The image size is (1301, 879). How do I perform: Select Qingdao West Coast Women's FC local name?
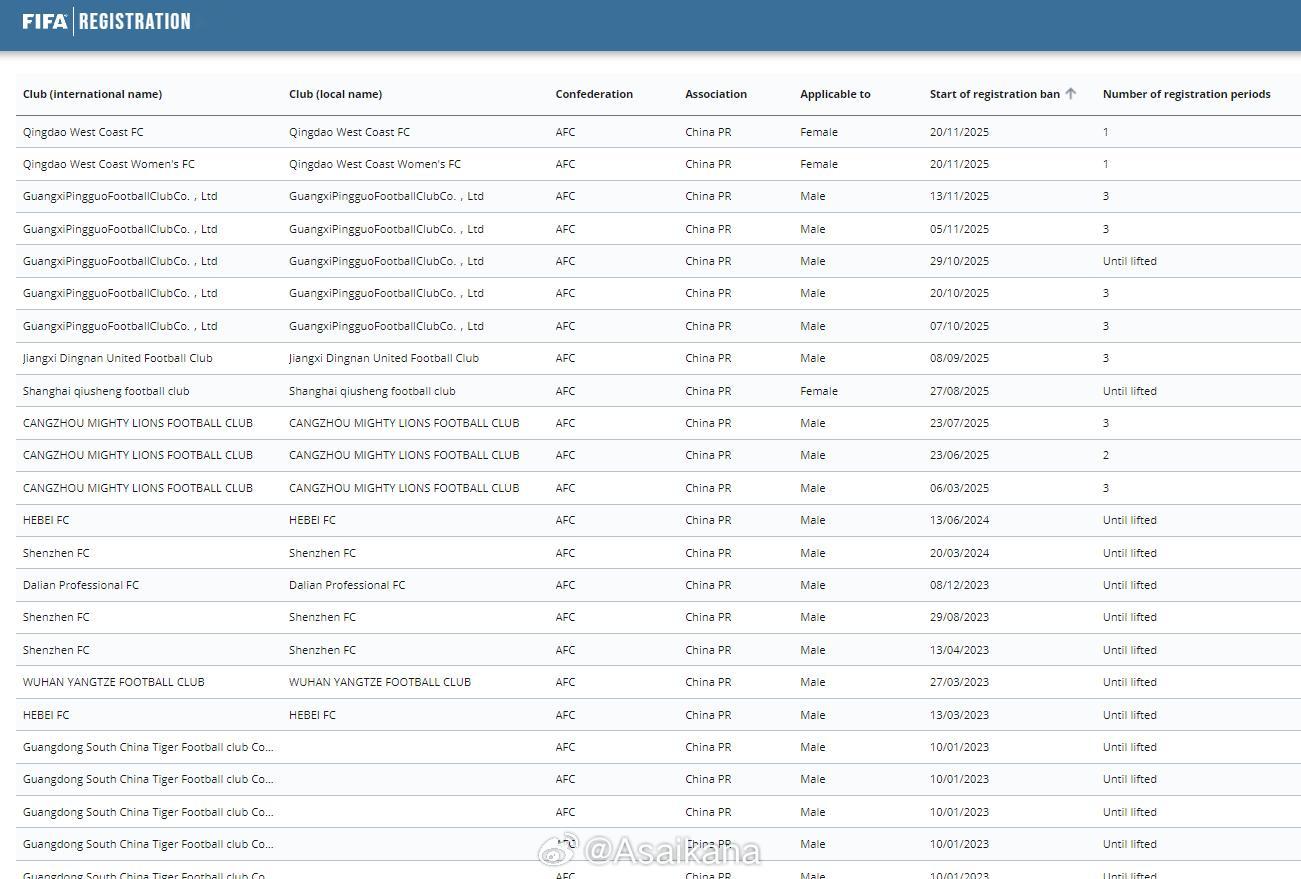click(375, 164)
